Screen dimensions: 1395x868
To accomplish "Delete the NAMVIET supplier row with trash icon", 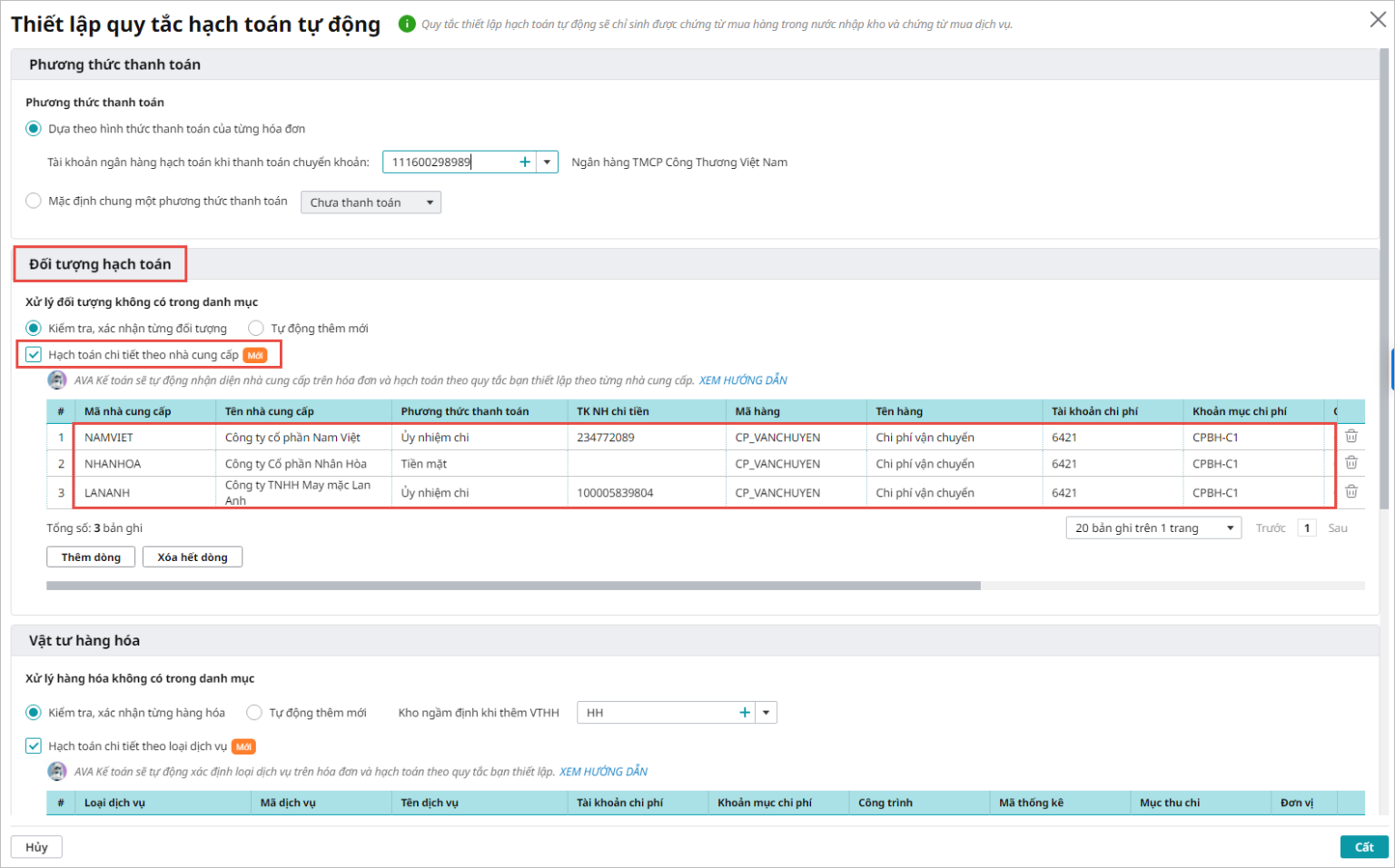I will pyautogui.click(x=1351, y=437).
